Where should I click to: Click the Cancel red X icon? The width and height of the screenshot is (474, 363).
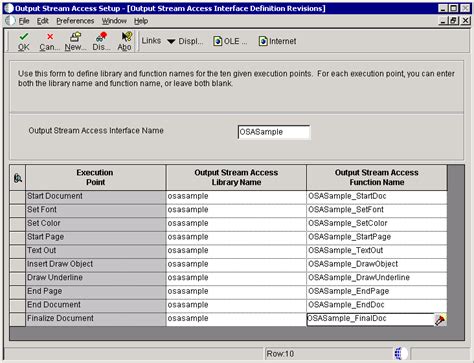click(x=50, y=36)
